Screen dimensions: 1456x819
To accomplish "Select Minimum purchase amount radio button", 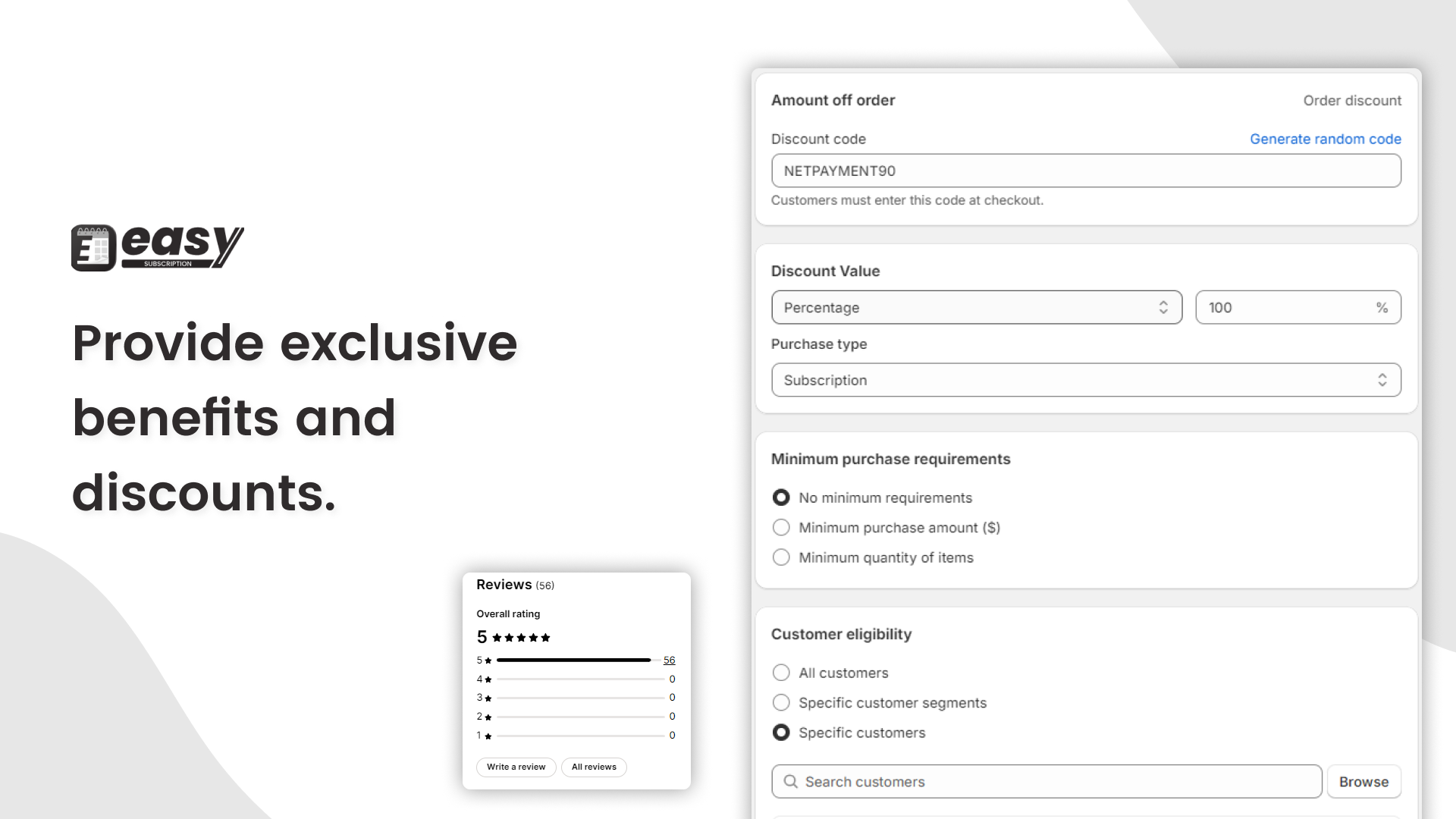I will point(780,527).
